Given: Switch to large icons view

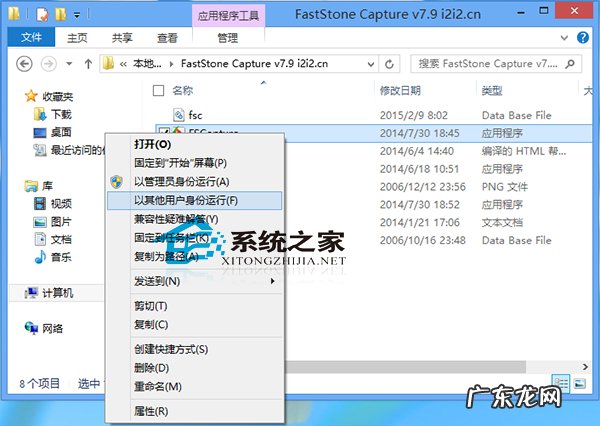Looking at the screenshot, I should (x=580, y=383).
